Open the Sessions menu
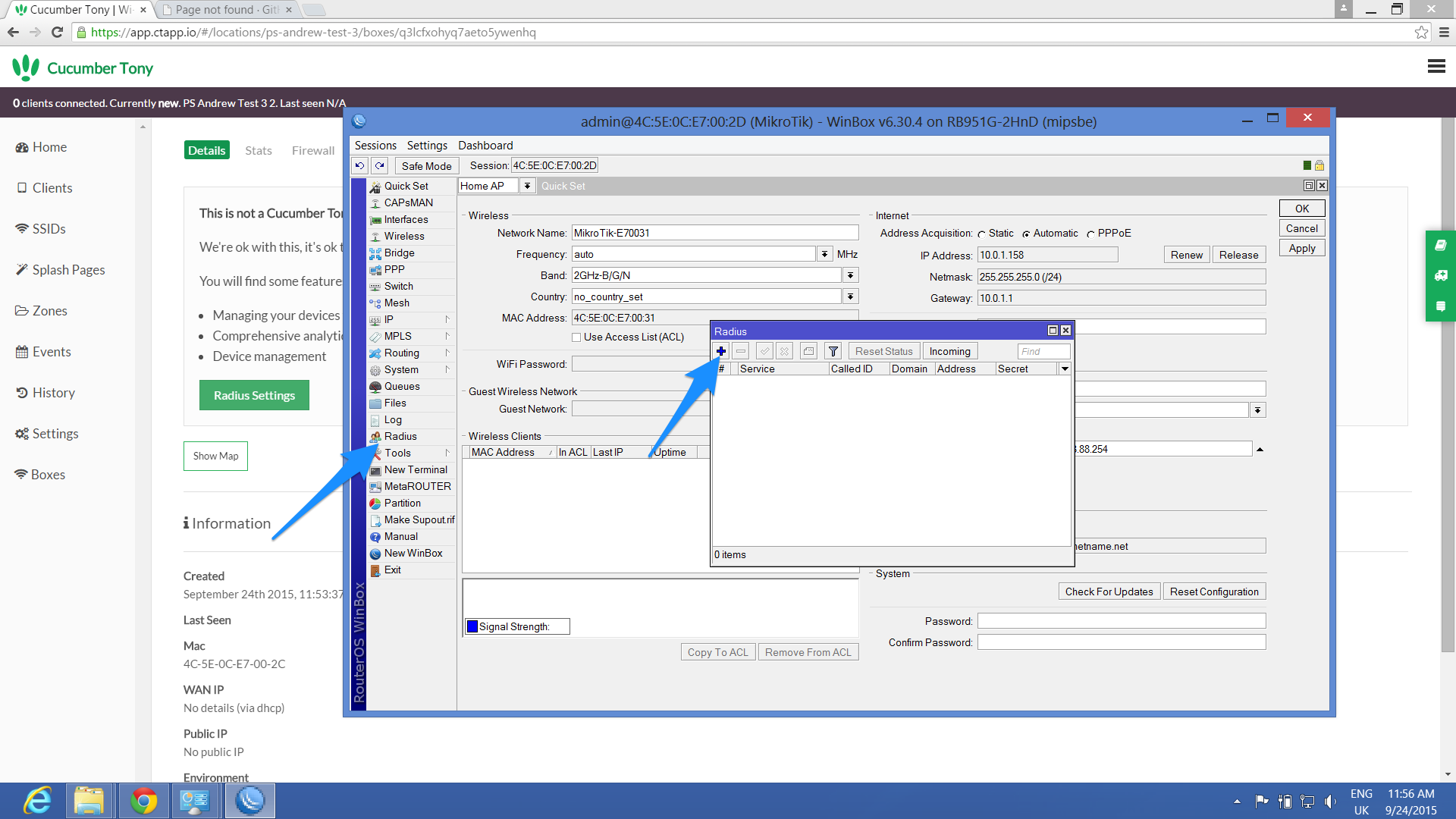The image size is (1456, 819). tap(375, 146)
